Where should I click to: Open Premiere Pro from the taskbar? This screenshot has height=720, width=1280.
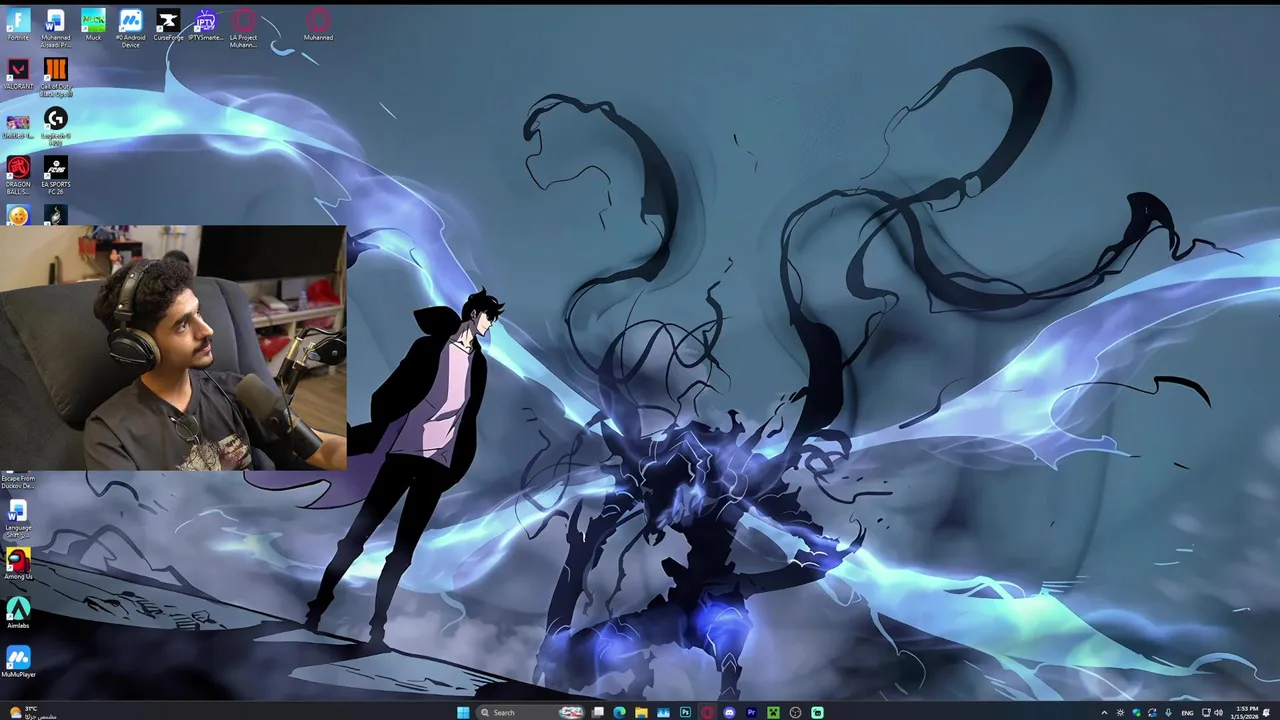click(751, 712)
